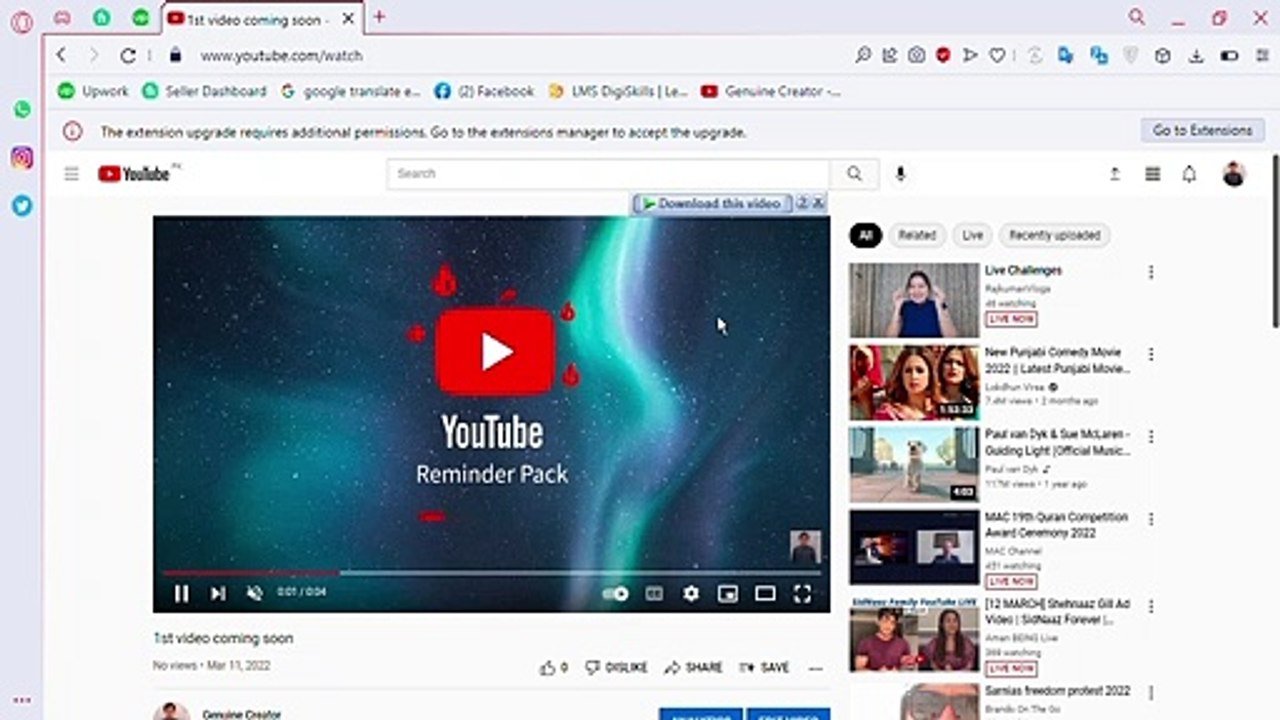
Task: Open Twitter in the Opera sidebar
Action: (22, 206)
